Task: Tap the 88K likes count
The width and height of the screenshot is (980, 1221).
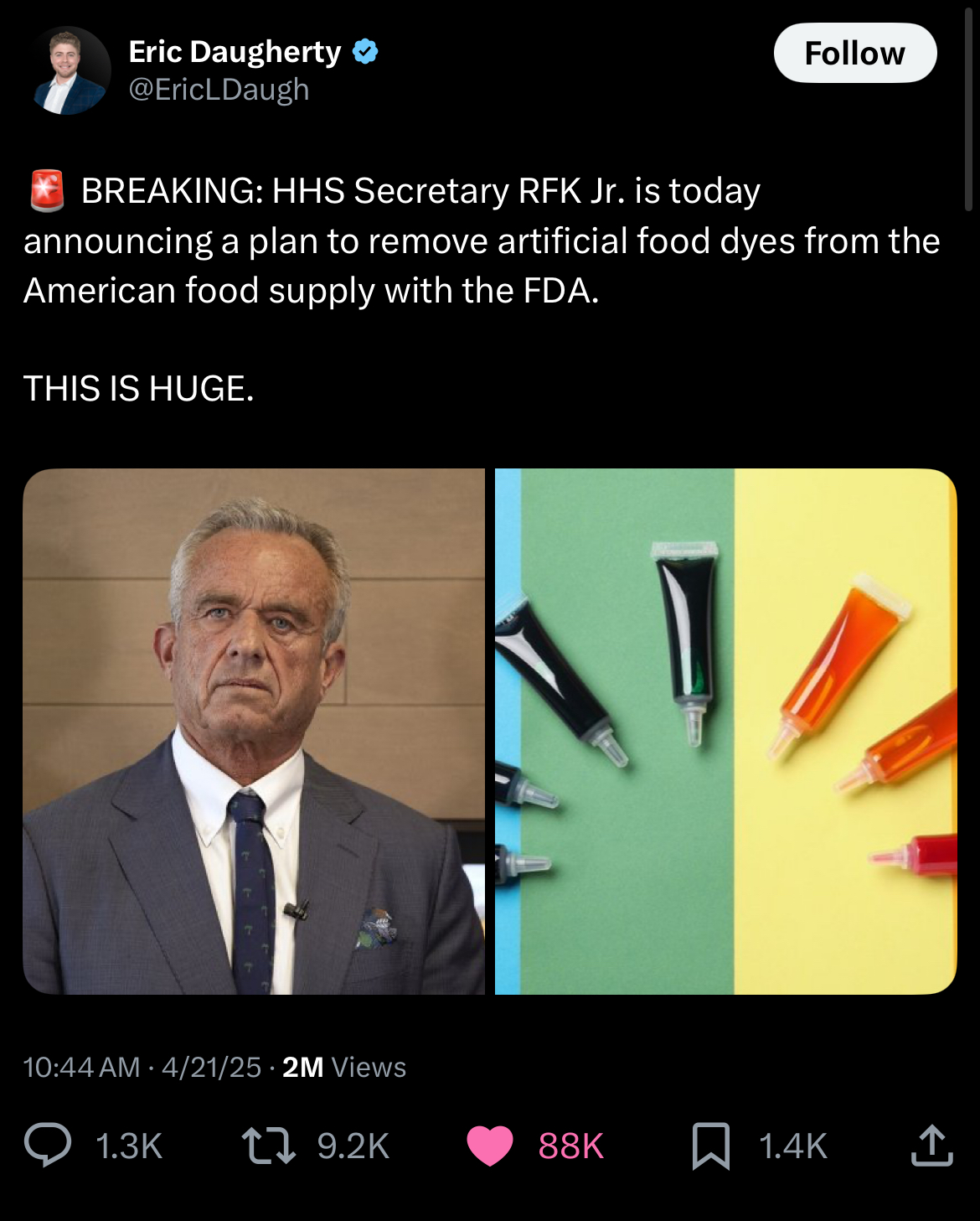Action: click(570, 1146)
